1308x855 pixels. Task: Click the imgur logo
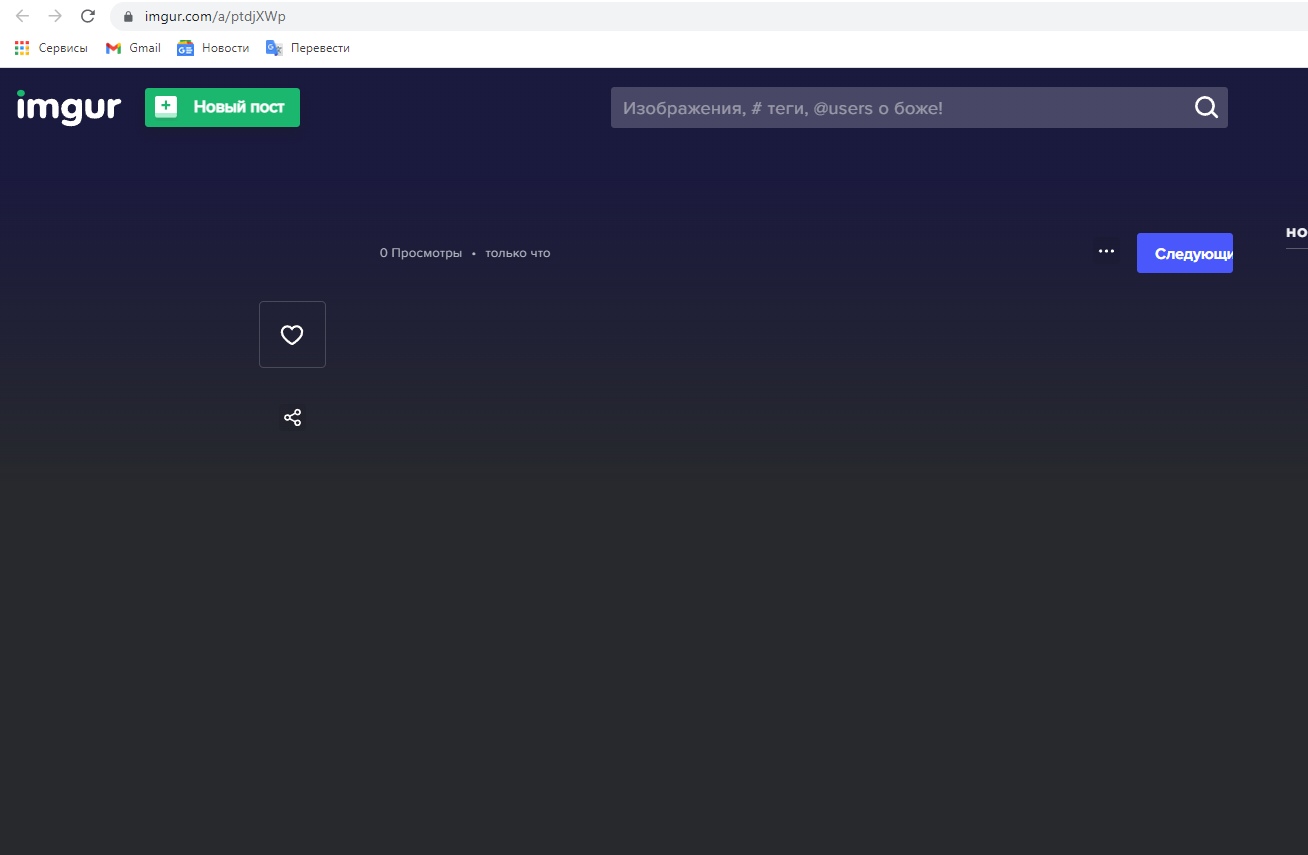click(69, 107)
